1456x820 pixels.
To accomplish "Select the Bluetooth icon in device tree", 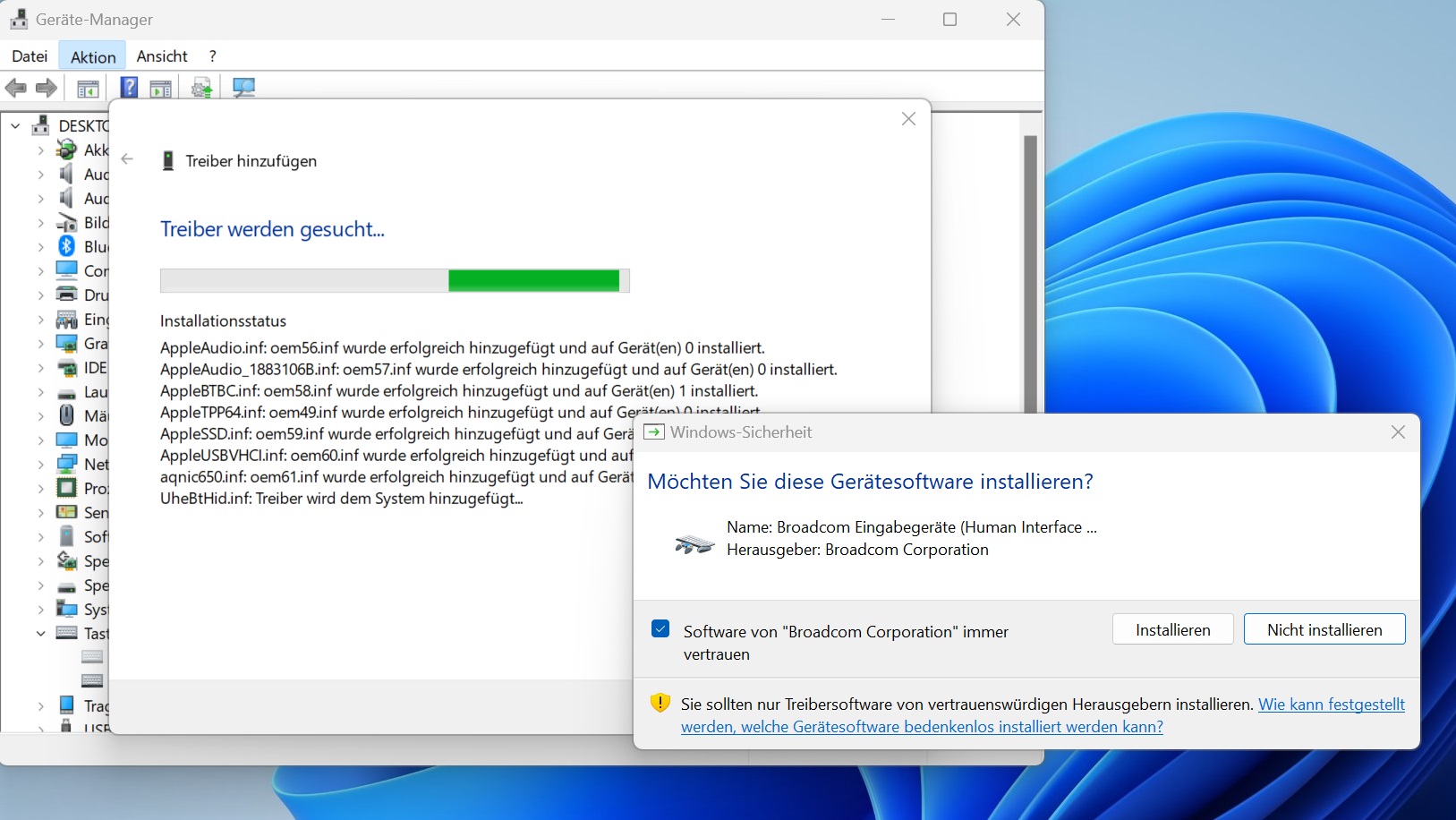I will point(66,246).
